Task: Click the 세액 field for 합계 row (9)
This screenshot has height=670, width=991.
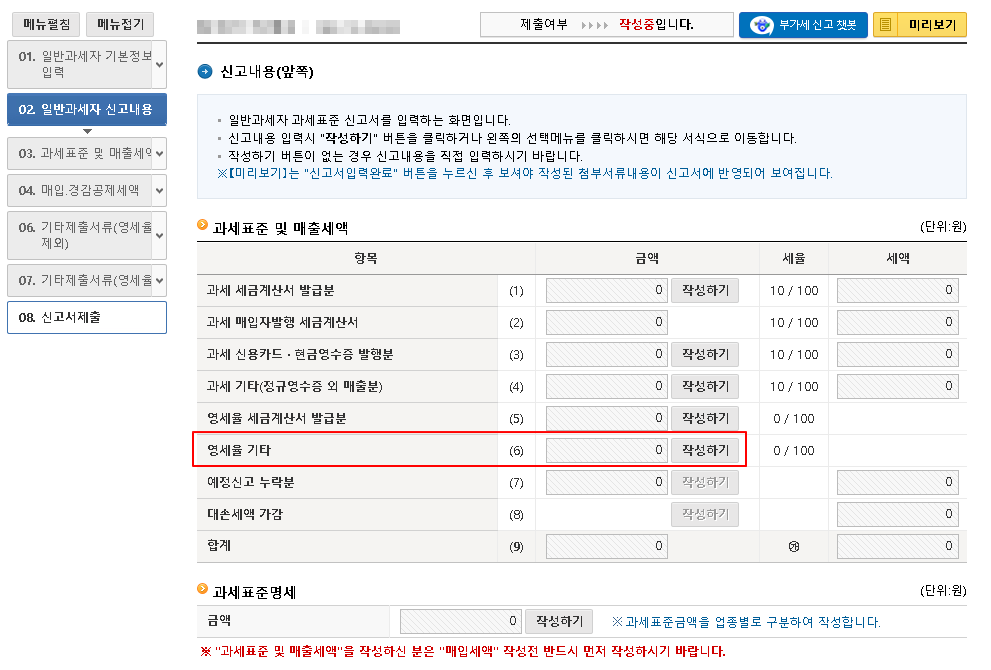Action: point(897,546)
